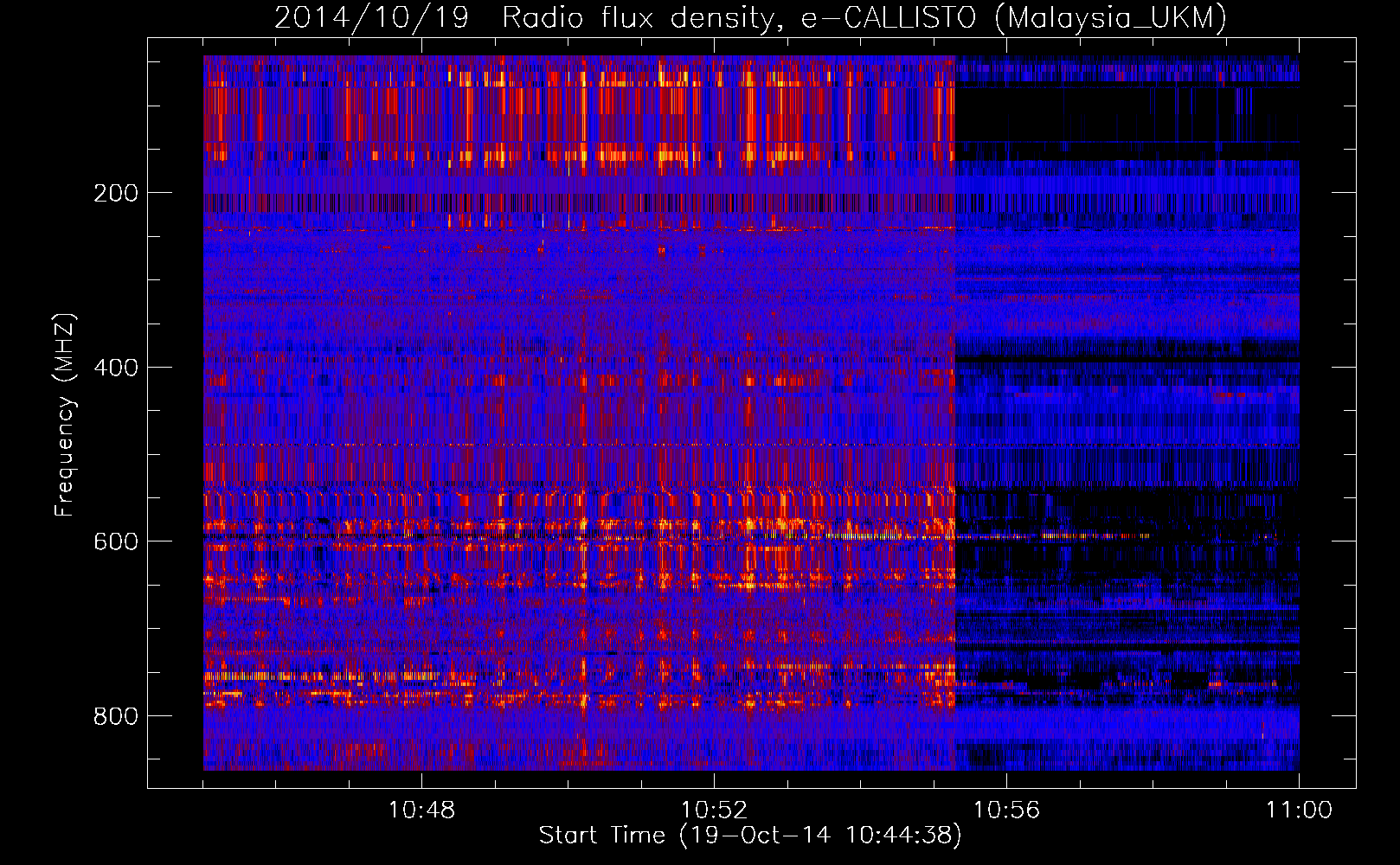Click the 400 frequency tick label
This screenshot has height=865, width=1400.
[x=116, y=368]
